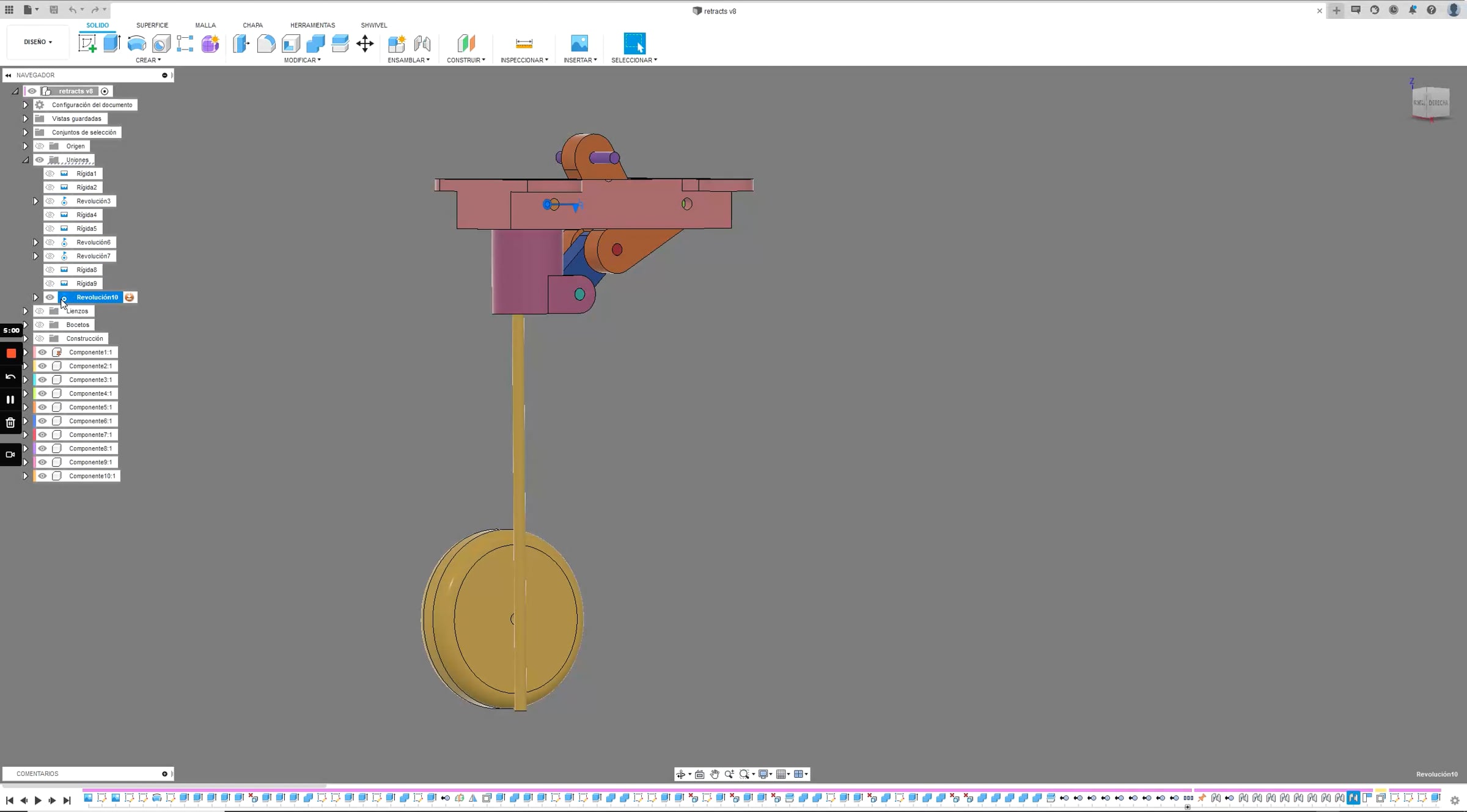Image resolution: width=1467 pixels, height=812 pixels.
Task: Select the Shell tool
Action: (291, 43)
